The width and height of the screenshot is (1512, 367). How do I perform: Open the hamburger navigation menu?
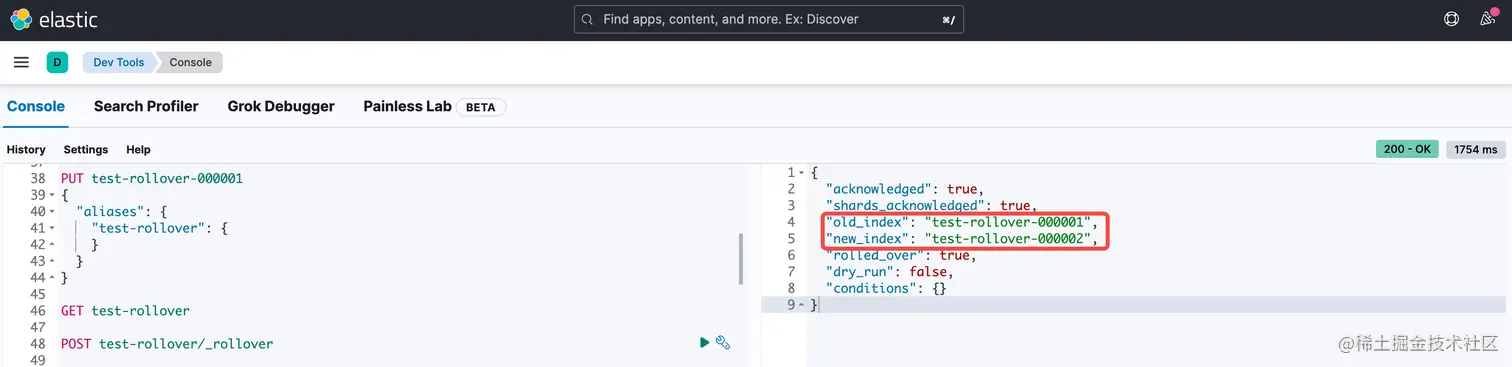[x=21, y=62]
